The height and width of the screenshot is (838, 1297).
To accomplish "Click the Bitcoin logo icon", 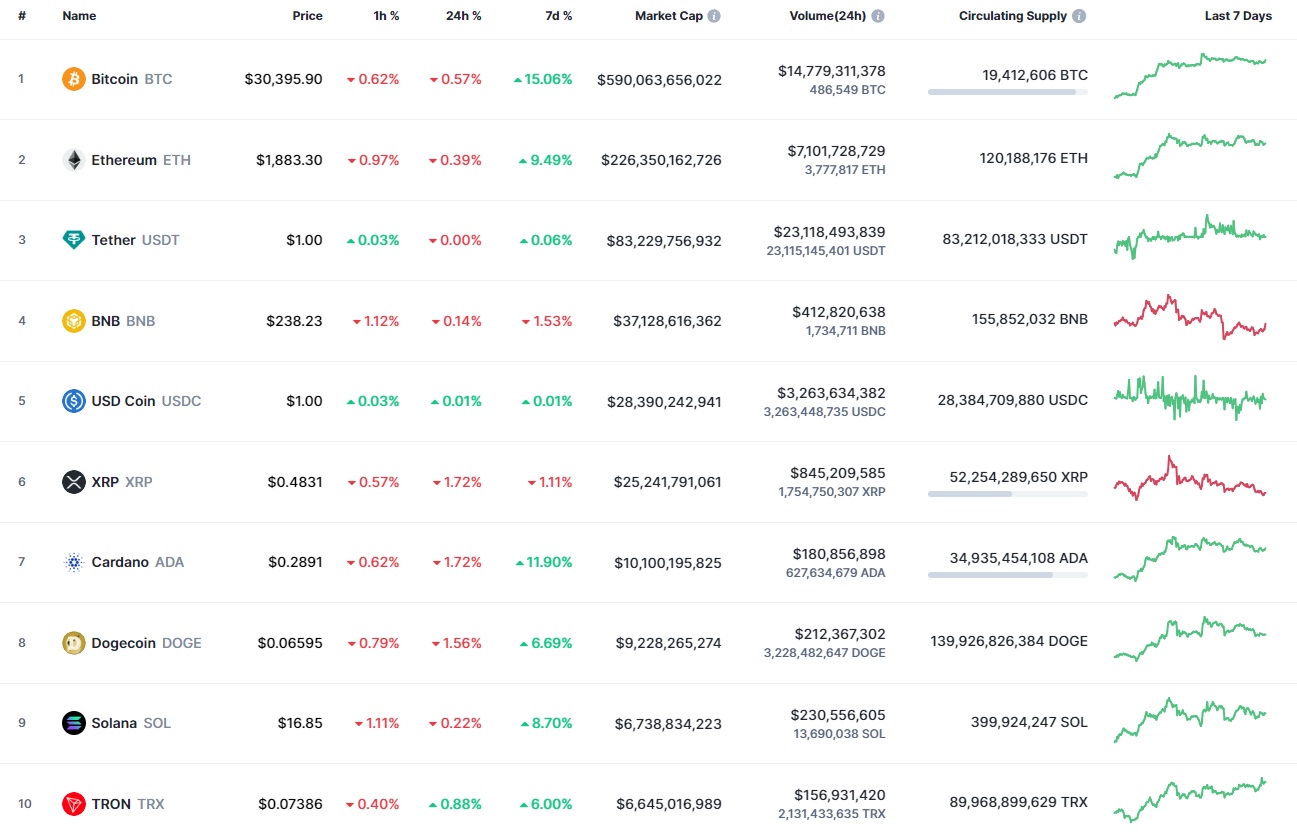I will pos(74,78).
